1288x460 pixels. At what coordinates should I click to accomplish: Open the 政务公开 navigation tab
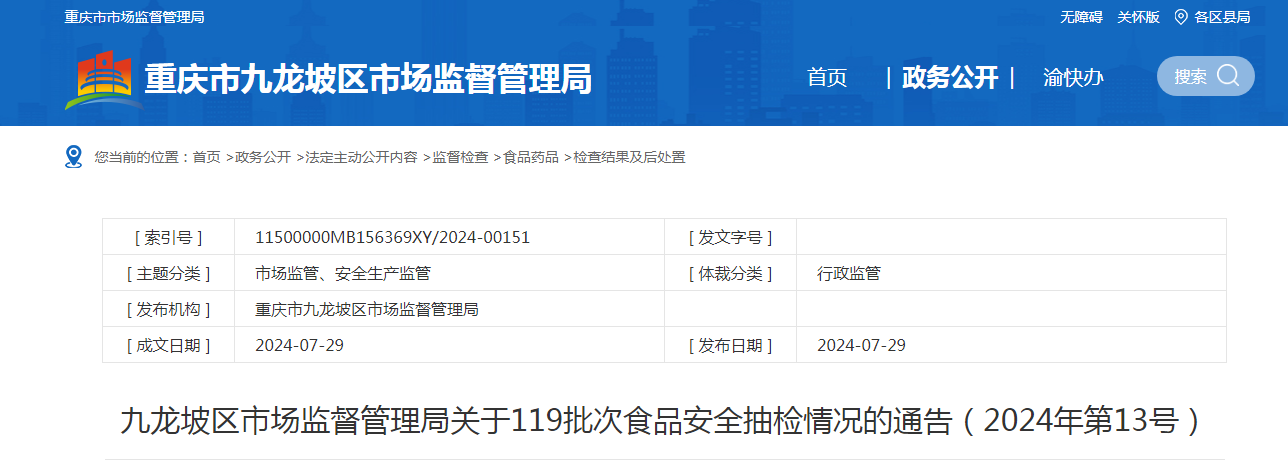tap(950, 77)
